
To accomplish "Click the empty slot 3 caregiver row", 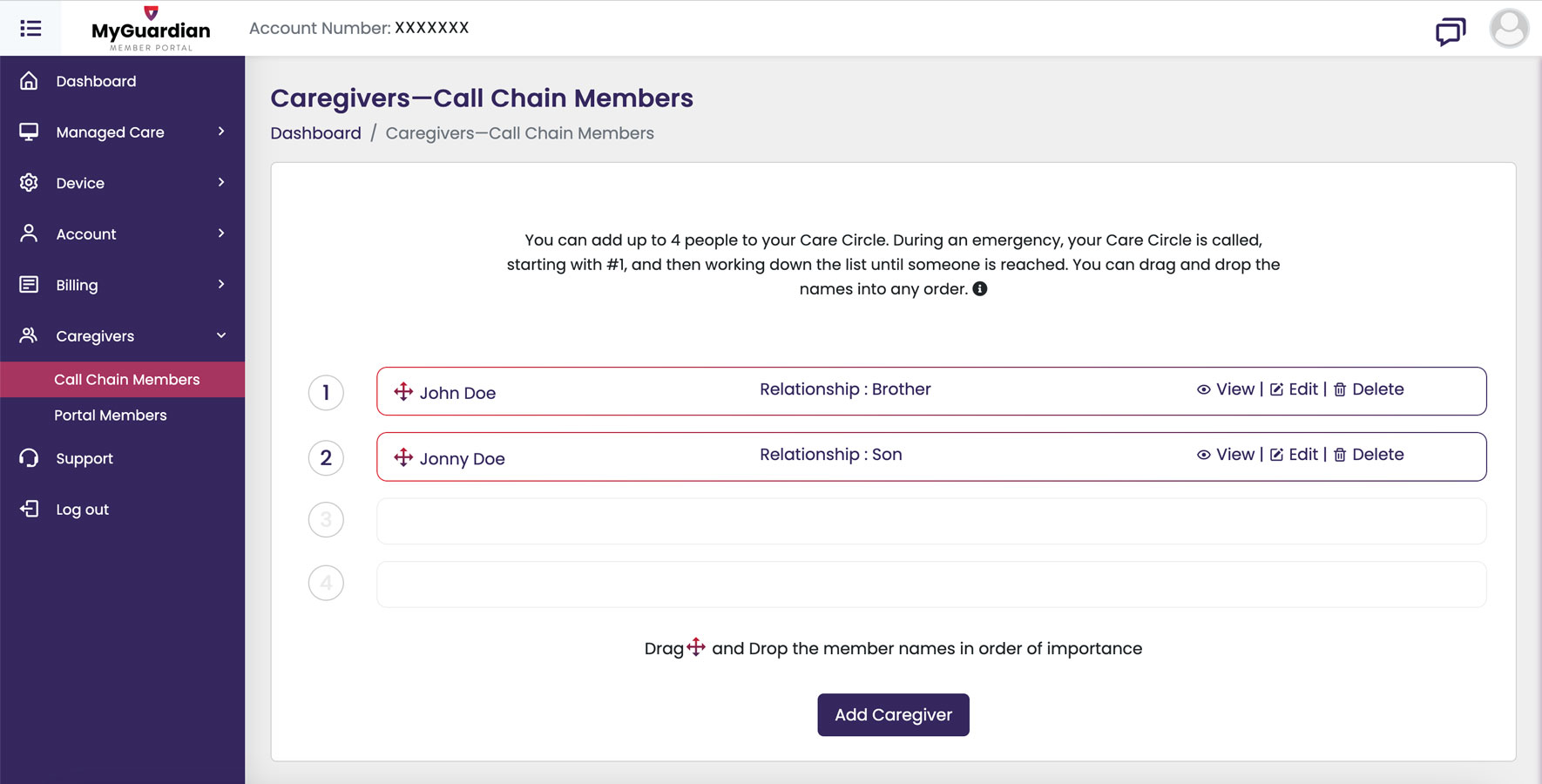I will click(x=931, y=521).
